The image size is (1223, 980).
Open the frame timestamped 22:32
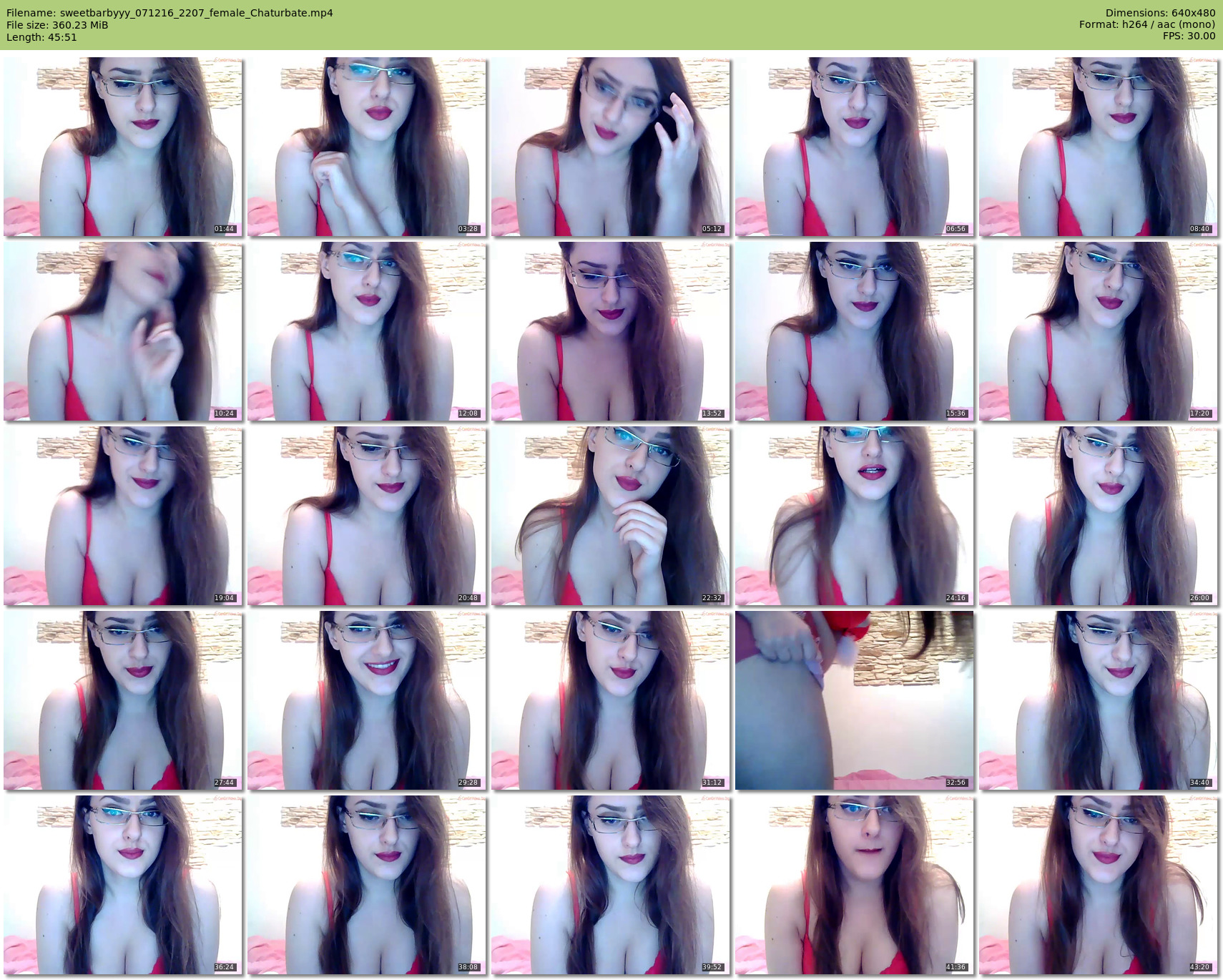[611, 516]
